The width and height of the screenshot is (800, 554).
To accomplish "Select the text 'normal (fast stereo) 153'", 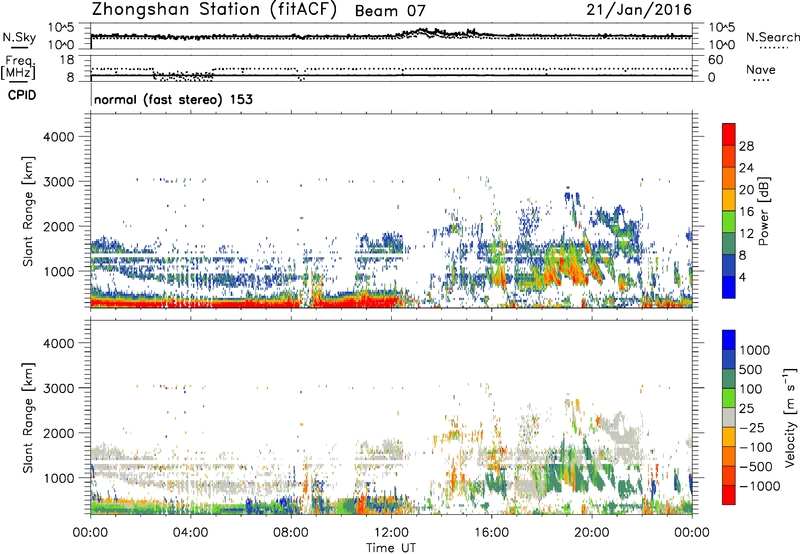I will click(x=173, y=99).
